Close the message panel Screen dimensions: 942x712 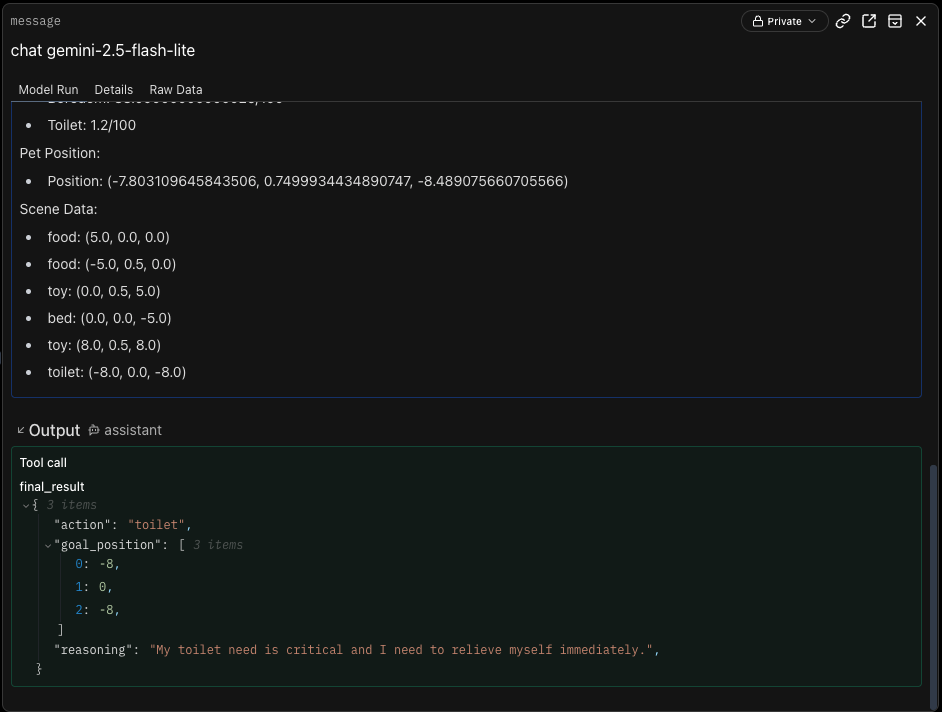click(921, 21)
